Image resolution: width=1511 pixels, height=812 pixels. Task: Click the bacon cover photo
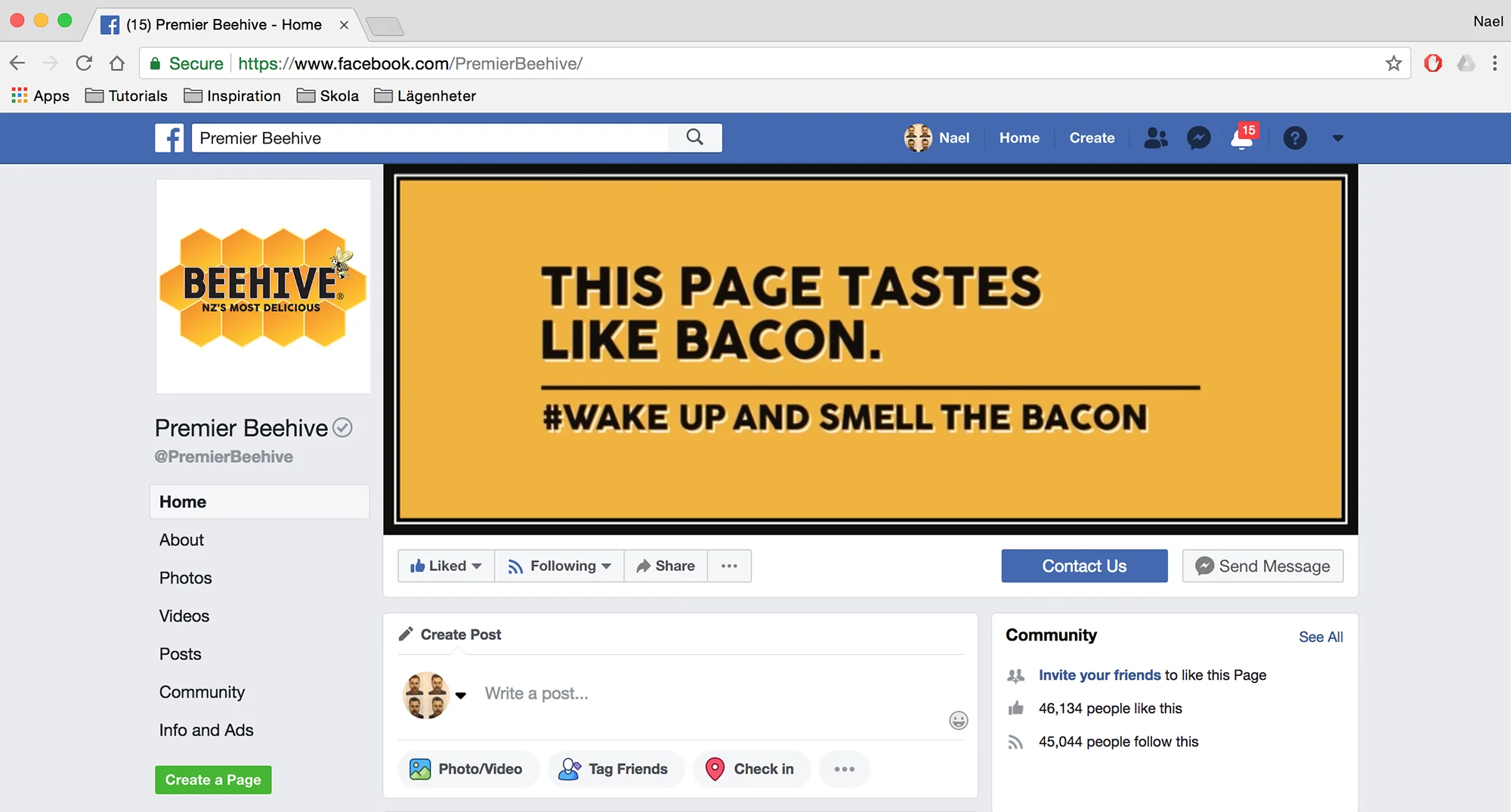(870, 349)
